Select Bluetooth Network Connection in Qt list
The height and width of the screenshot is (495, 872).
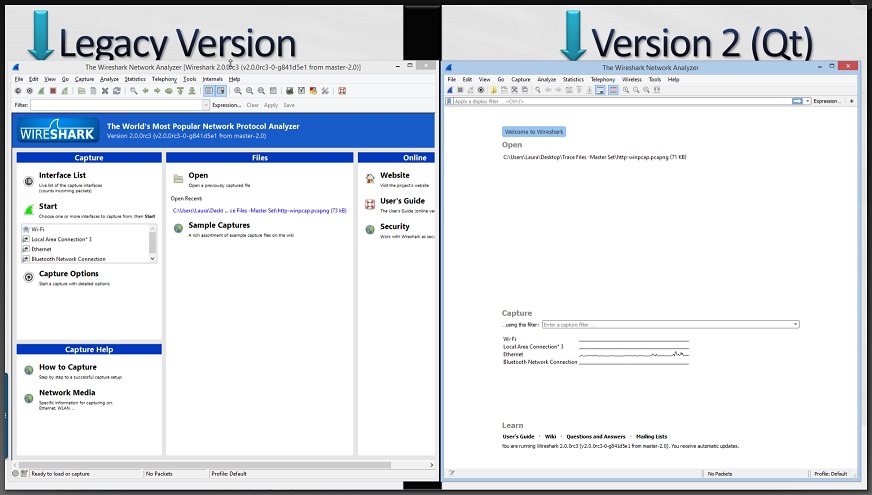click(540, 362)
